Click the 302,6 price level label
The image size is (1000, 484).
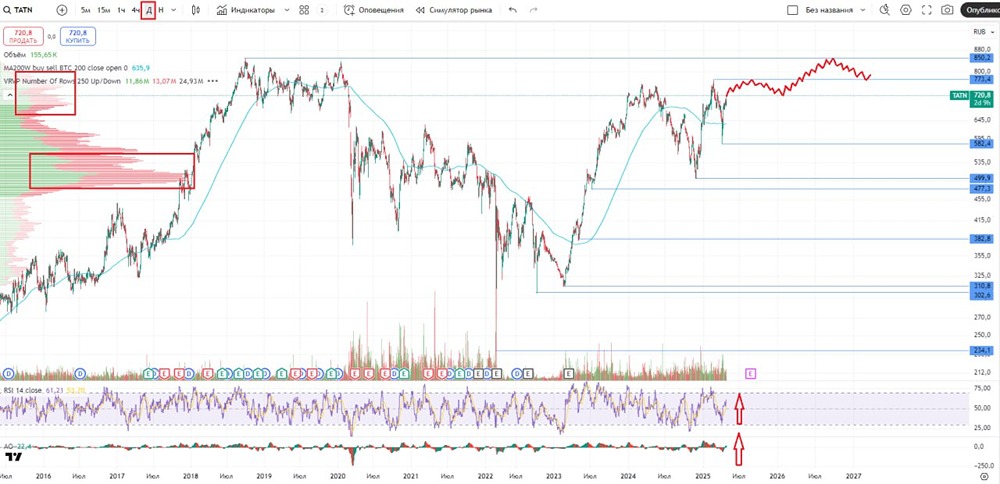tap(982, 293)
